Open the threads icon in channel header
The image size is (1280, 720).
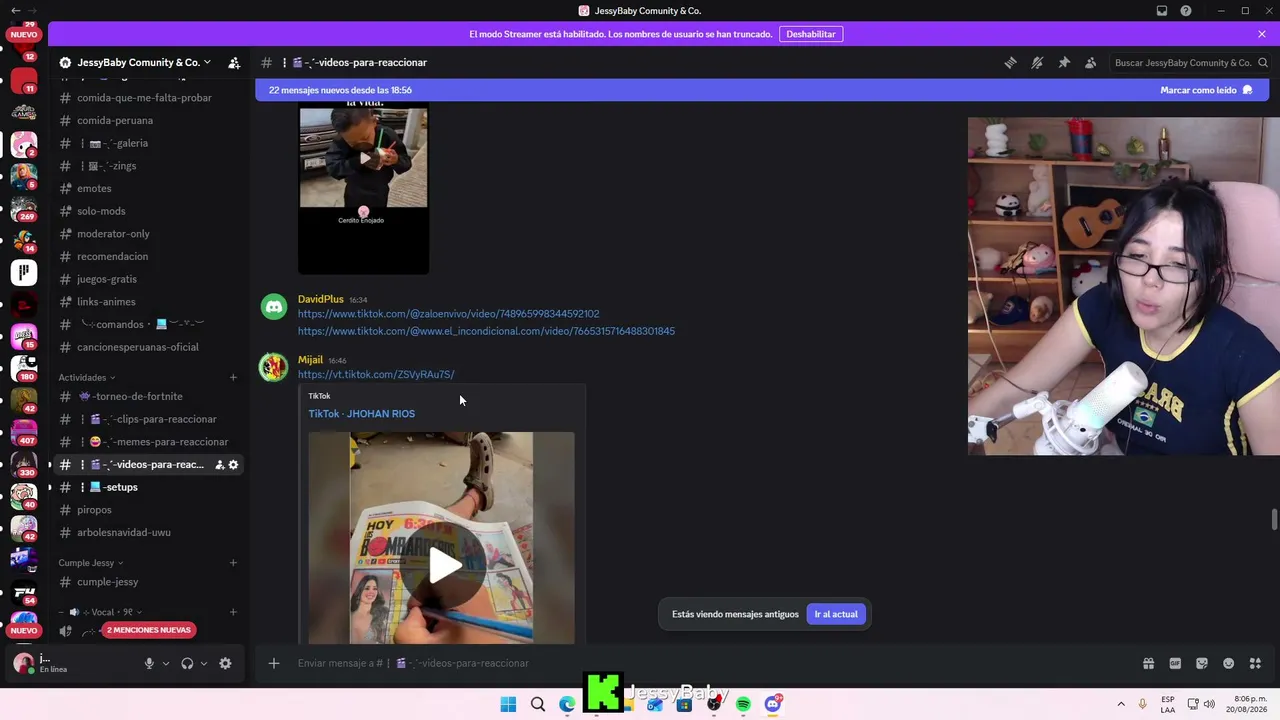(1010, 62)
